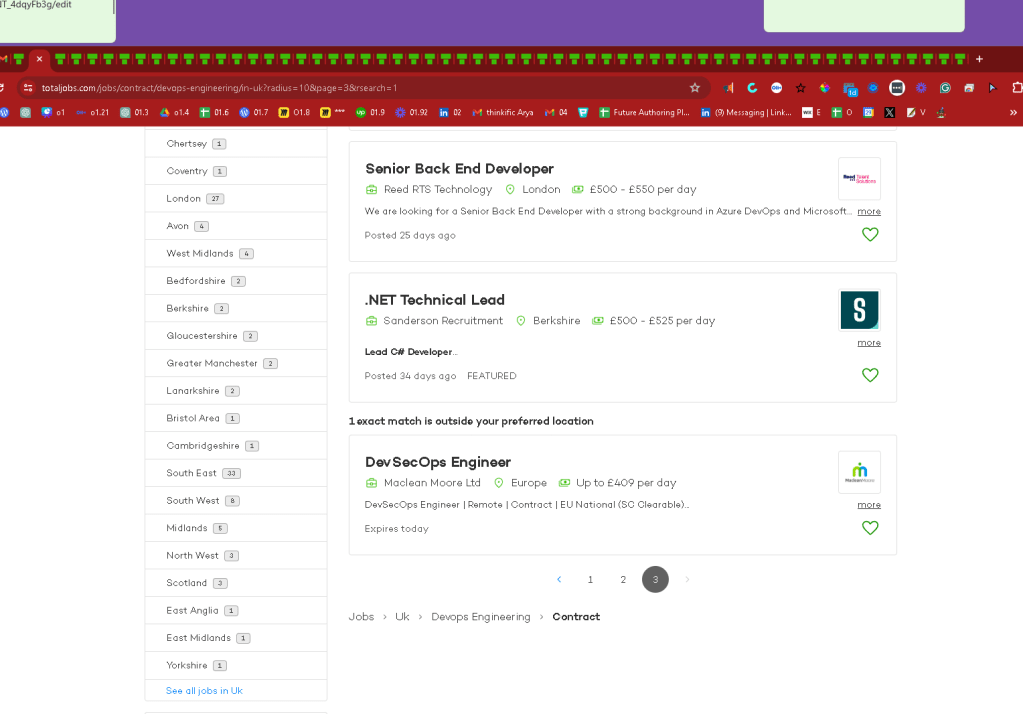Close the active browser tab
Viewport: 1023px width, 714px height.
tap(39, 59)
